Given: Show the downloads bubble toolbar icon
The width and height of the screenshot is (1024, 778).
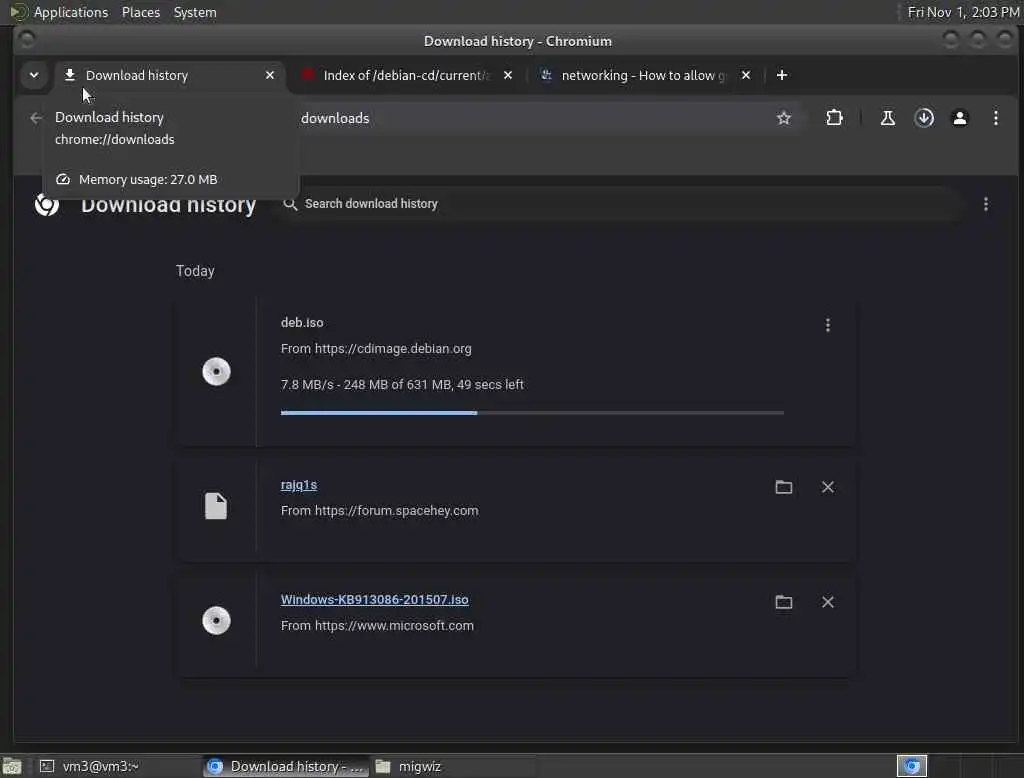Looking at the screenshot, I should pos(924,118).
